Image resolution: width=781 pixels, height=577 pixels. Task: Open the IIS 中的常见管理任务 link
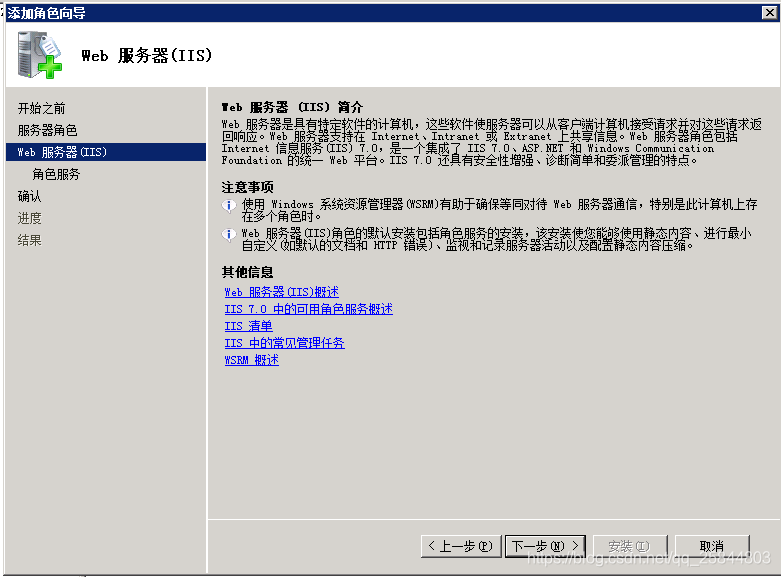click(284, 343)
